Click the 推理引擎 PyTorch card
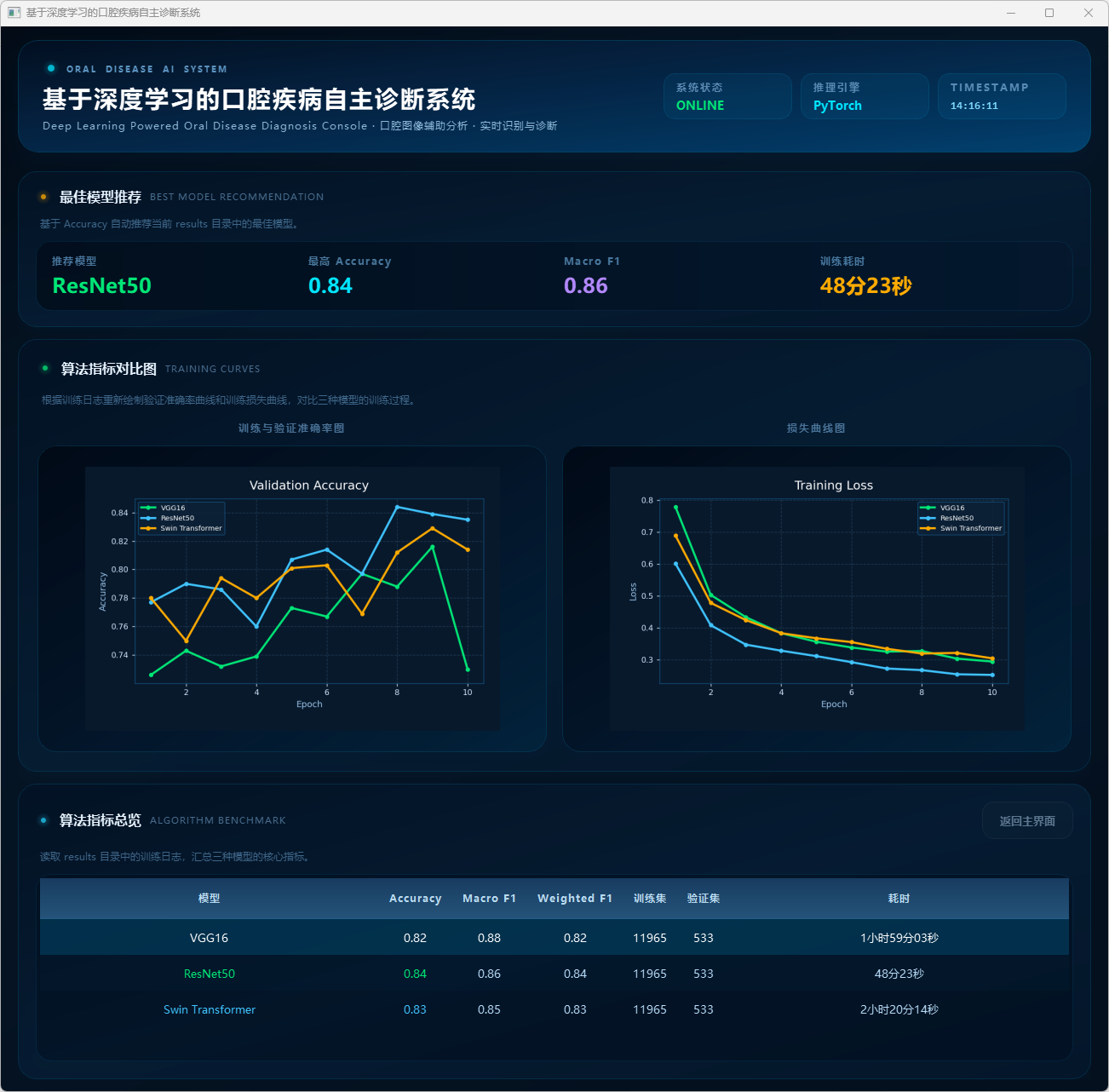 click(x=865, y=96)
